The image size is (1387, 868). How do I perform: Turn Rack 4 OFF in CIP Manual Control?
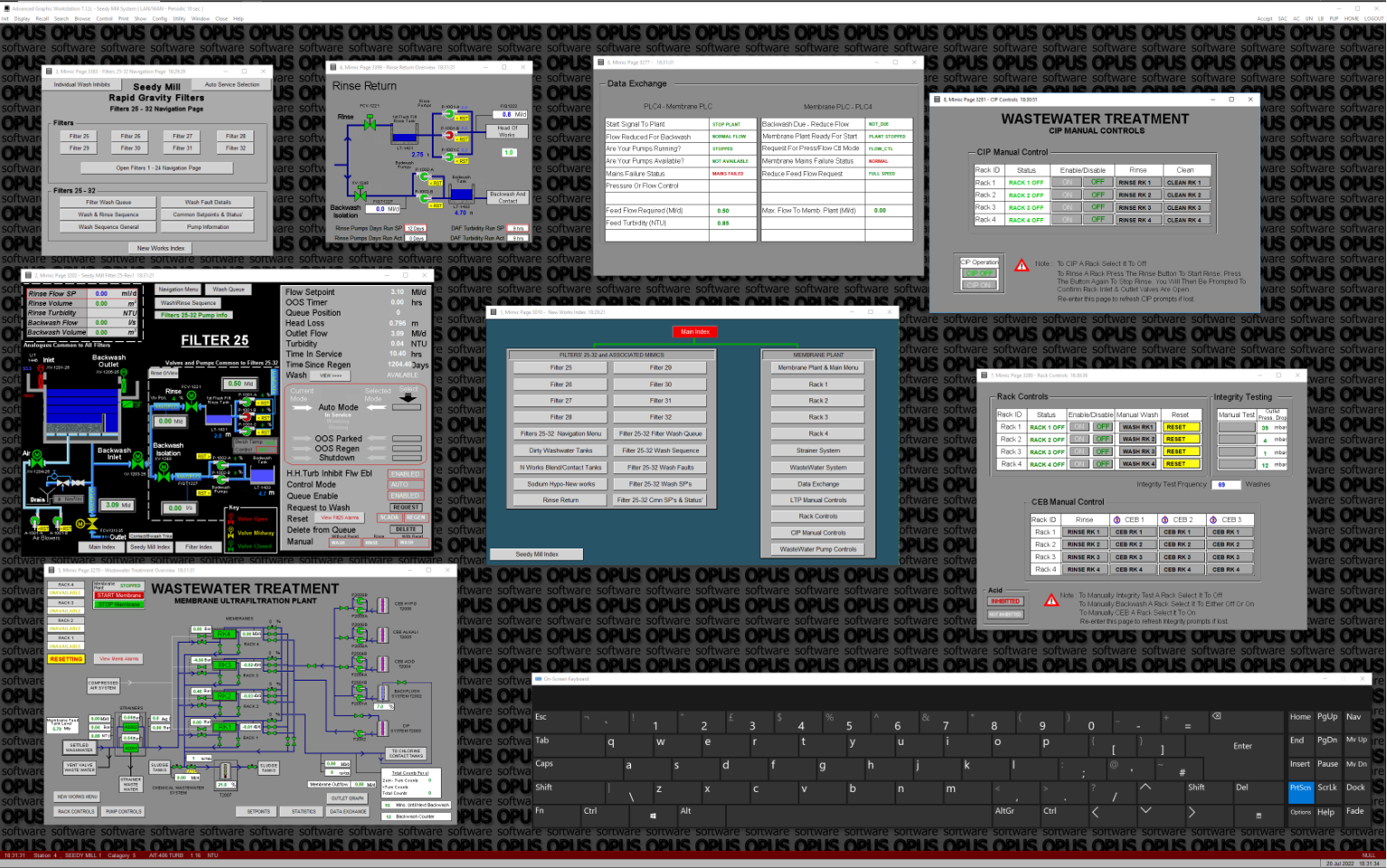click(x=1098, y=219)
